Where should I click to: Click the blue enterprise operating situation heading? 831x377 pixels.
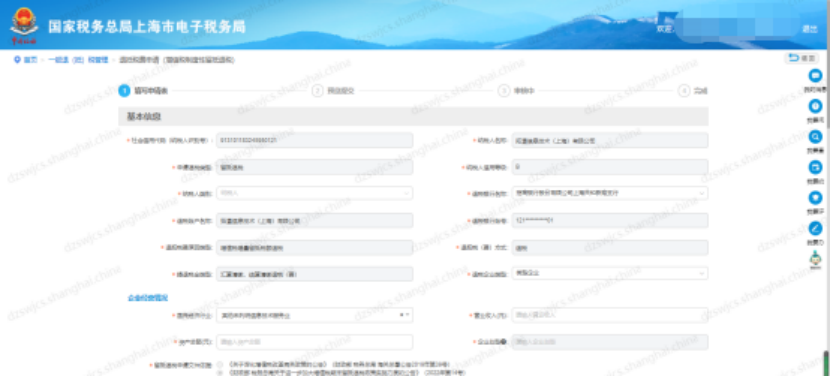point(147,298)
